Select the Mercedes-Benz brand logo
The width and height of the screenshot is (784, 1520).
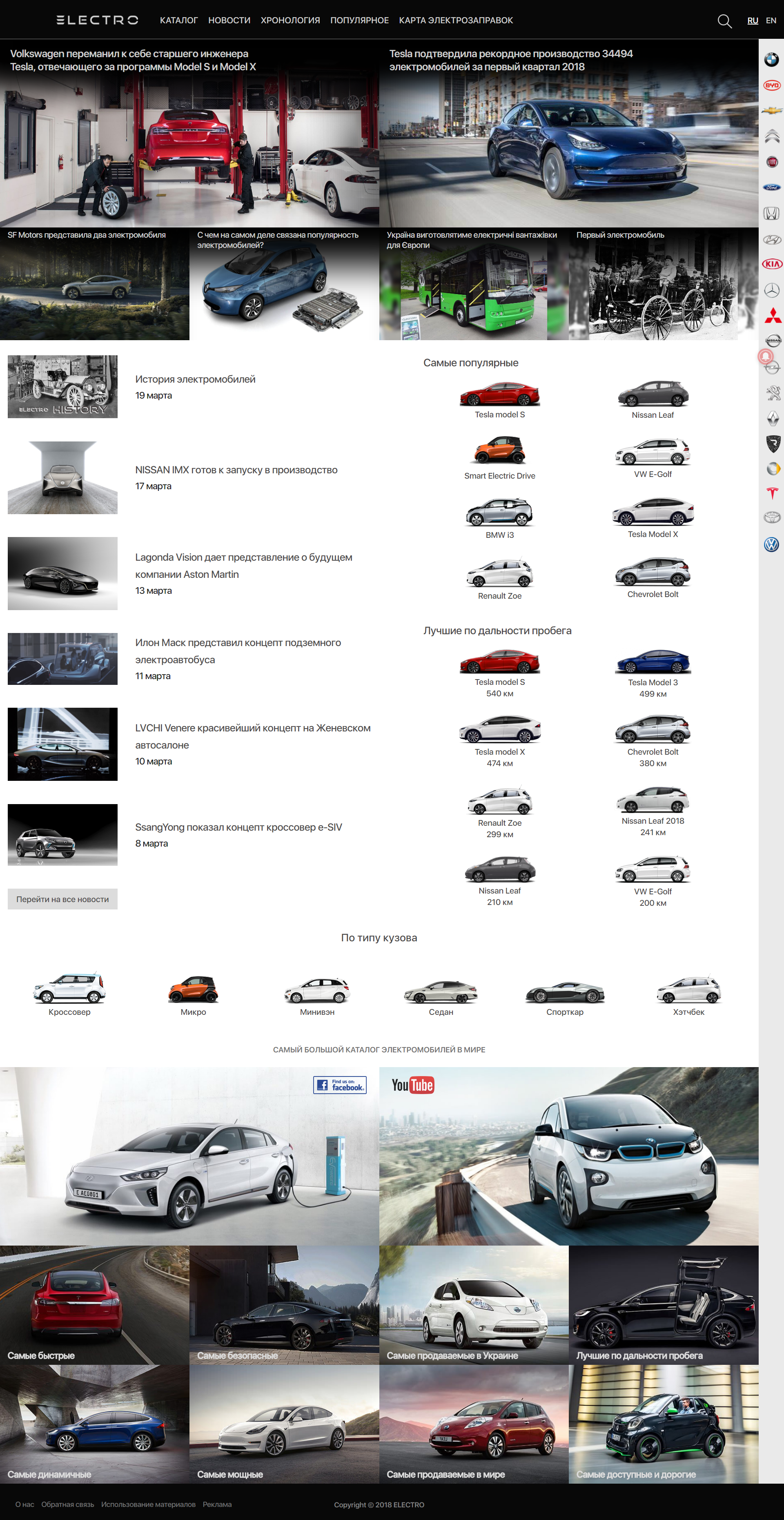(771, 290)
